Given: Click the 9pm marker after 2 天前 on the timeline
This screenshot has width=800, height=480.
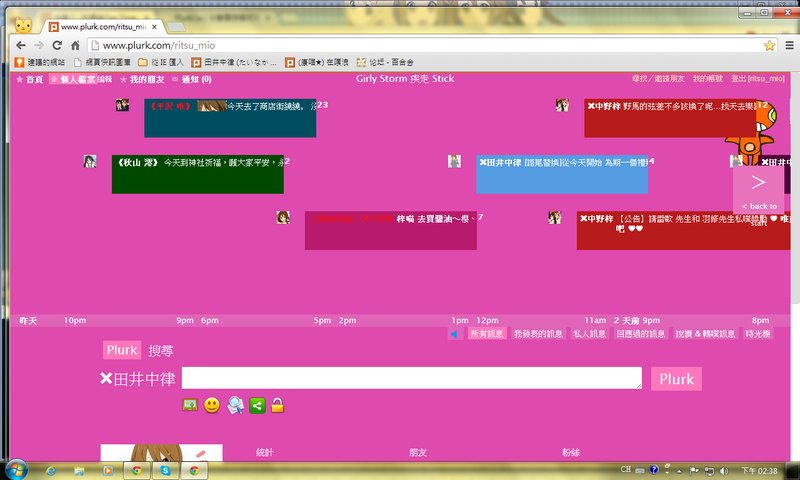Looking at the screenshot, I should tap(651, 320).
